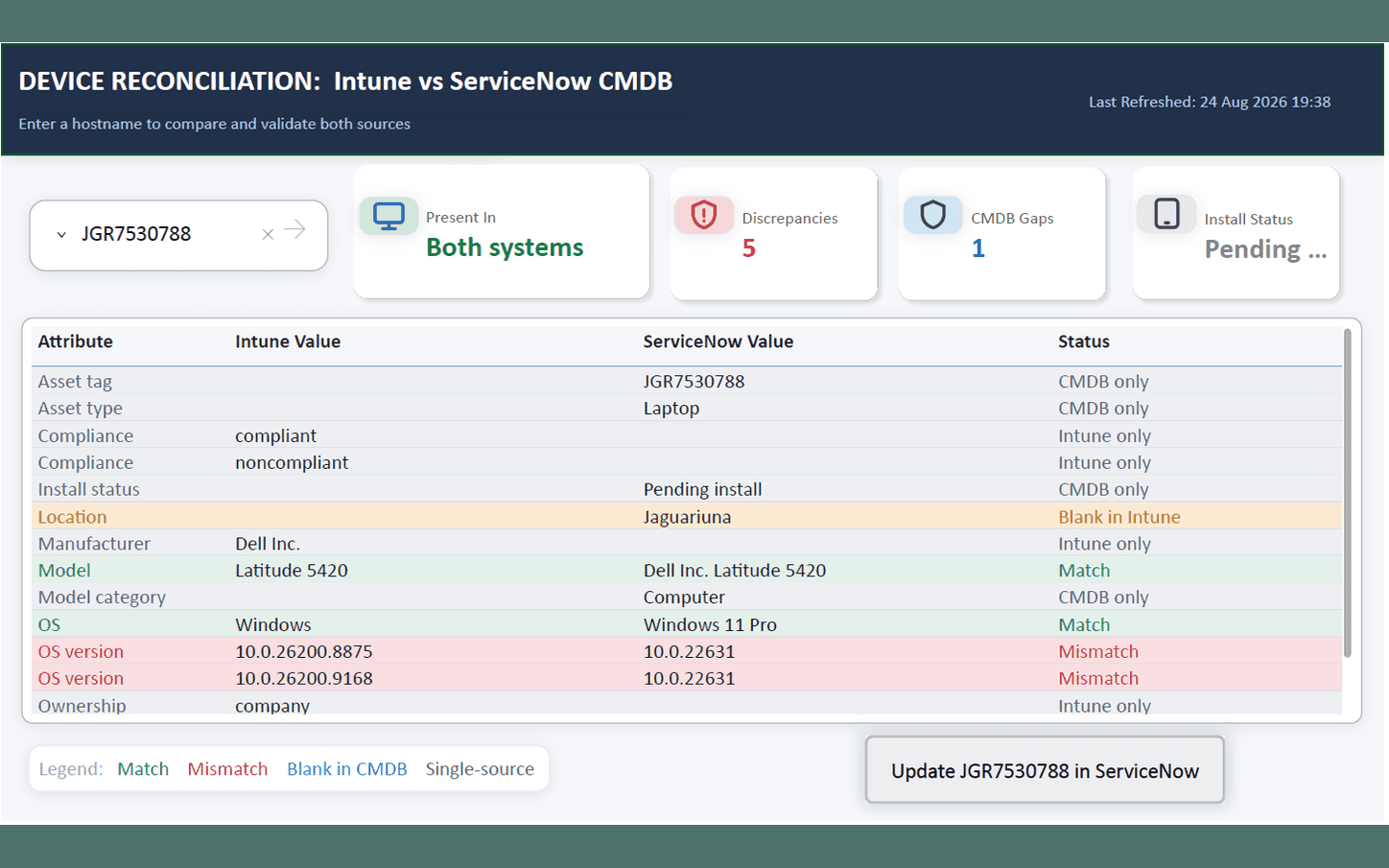This screenshot has height=868, width=1389.
Task: Click the Jaguariuna location value
Action: point(687,517)
